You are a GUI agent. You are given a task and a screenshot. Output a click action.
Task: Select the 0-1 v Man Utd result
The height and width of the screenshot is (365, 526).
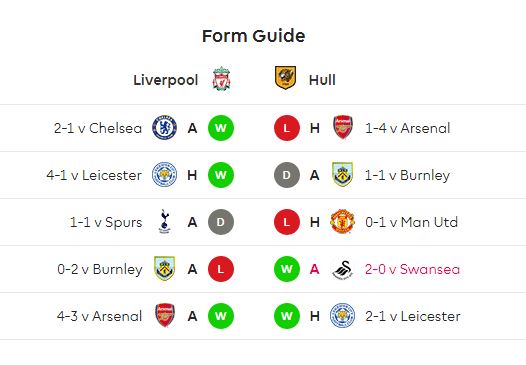tap(412, 222)
